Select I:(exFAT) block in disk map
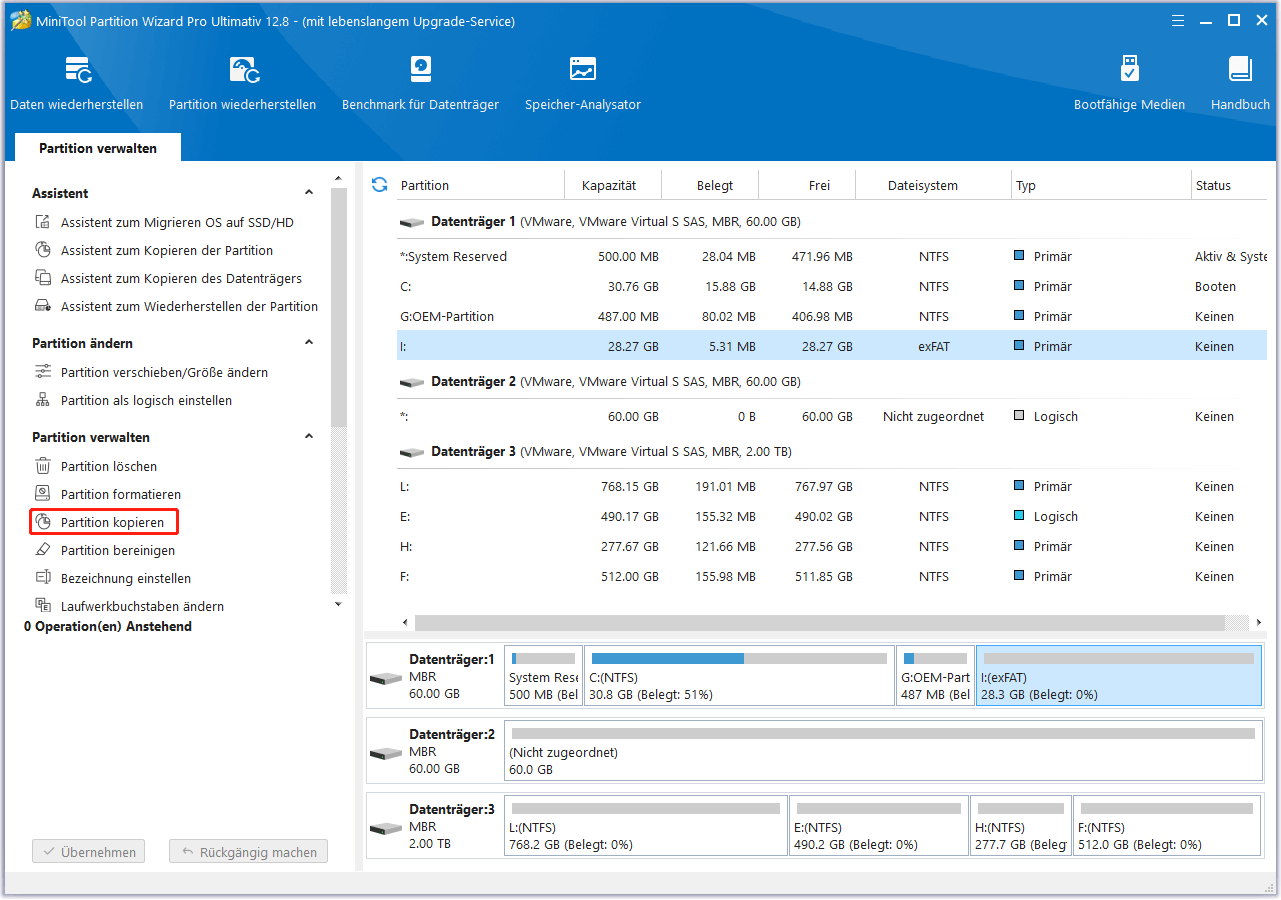1281x900 pixels. (x=1118, y=676)
